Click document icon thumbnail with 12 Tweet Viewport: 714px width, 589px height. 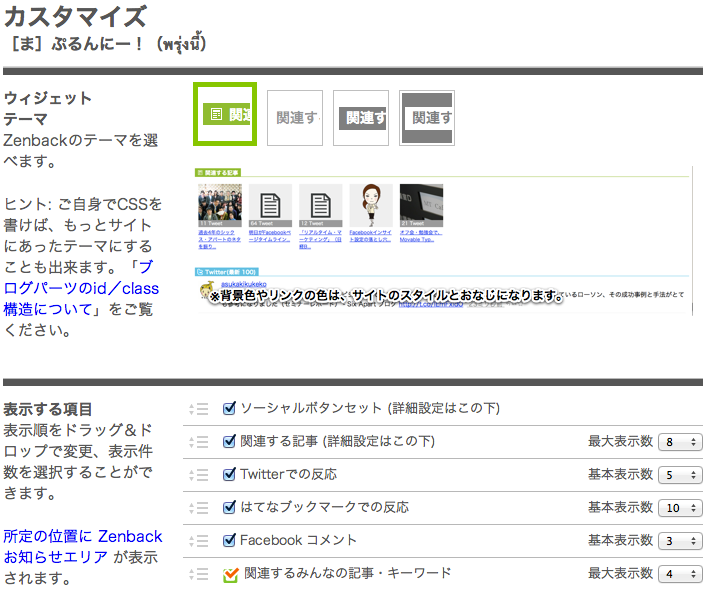click(321, 205)
